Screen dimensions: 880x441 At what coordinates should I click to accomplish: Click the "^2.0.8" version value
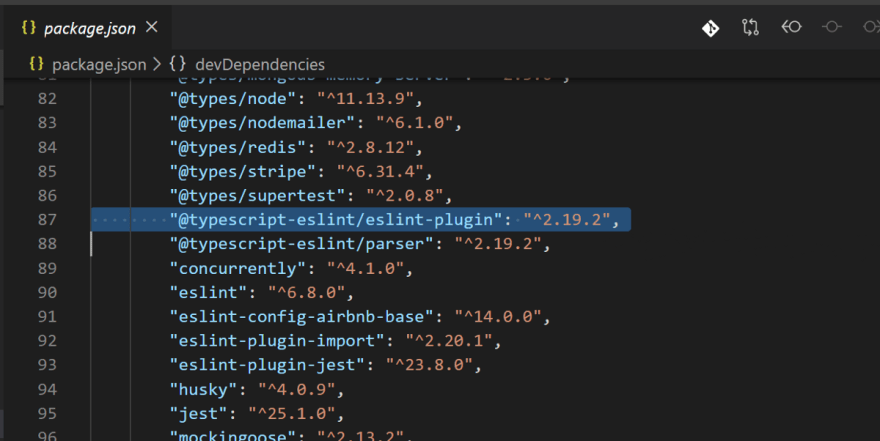[405, 195]
